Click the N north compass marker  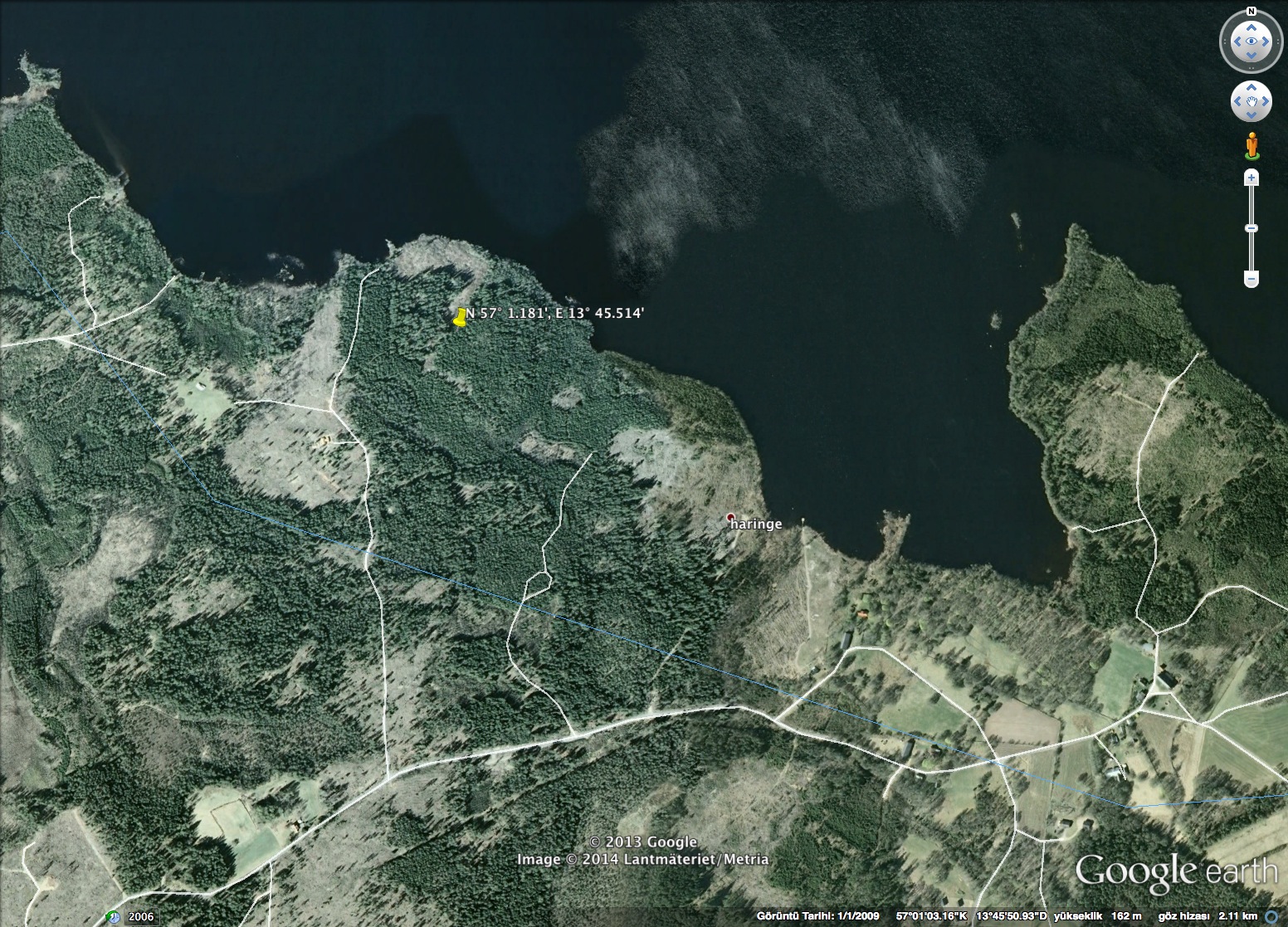pos(1251,12)
